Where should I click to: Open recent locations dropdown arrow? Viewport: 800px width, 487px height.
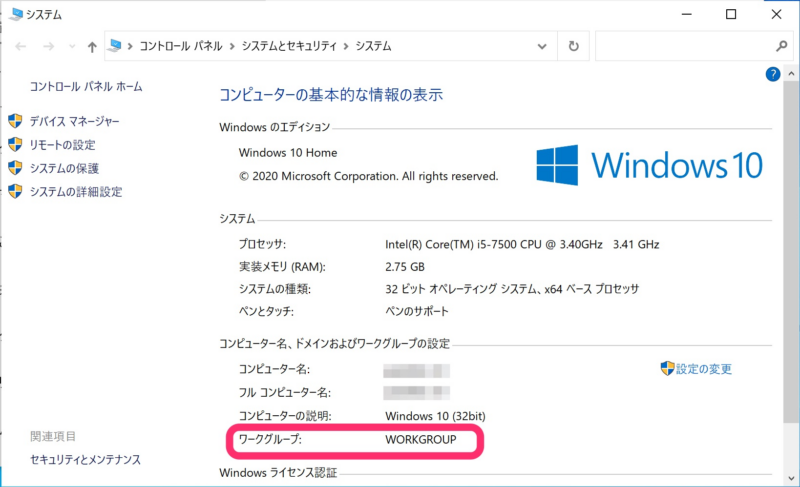(x=72, y=47)
